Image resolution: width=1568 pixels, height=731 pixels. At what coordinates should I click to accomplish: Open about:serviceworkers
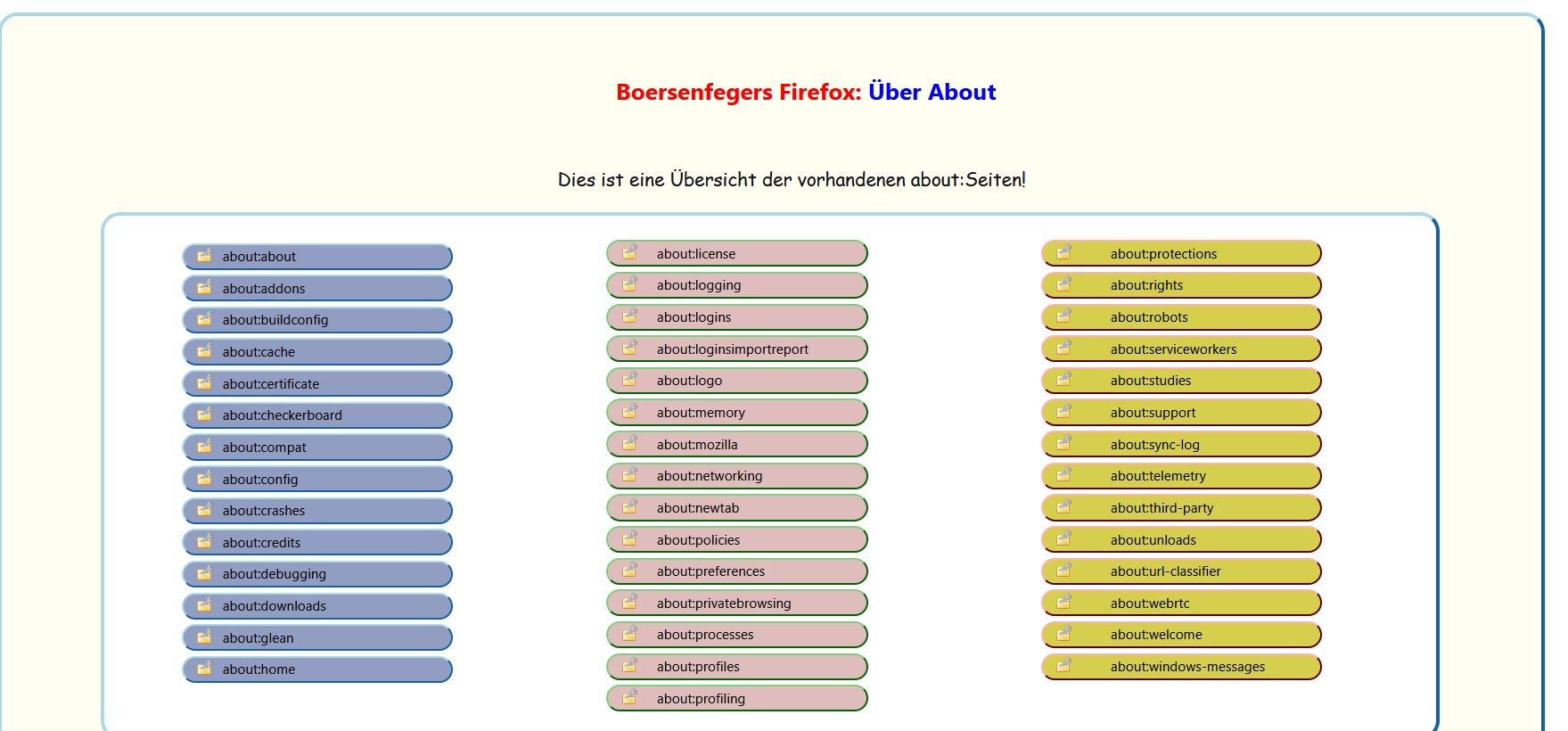pyautogui.click(x=1181, y=349)
